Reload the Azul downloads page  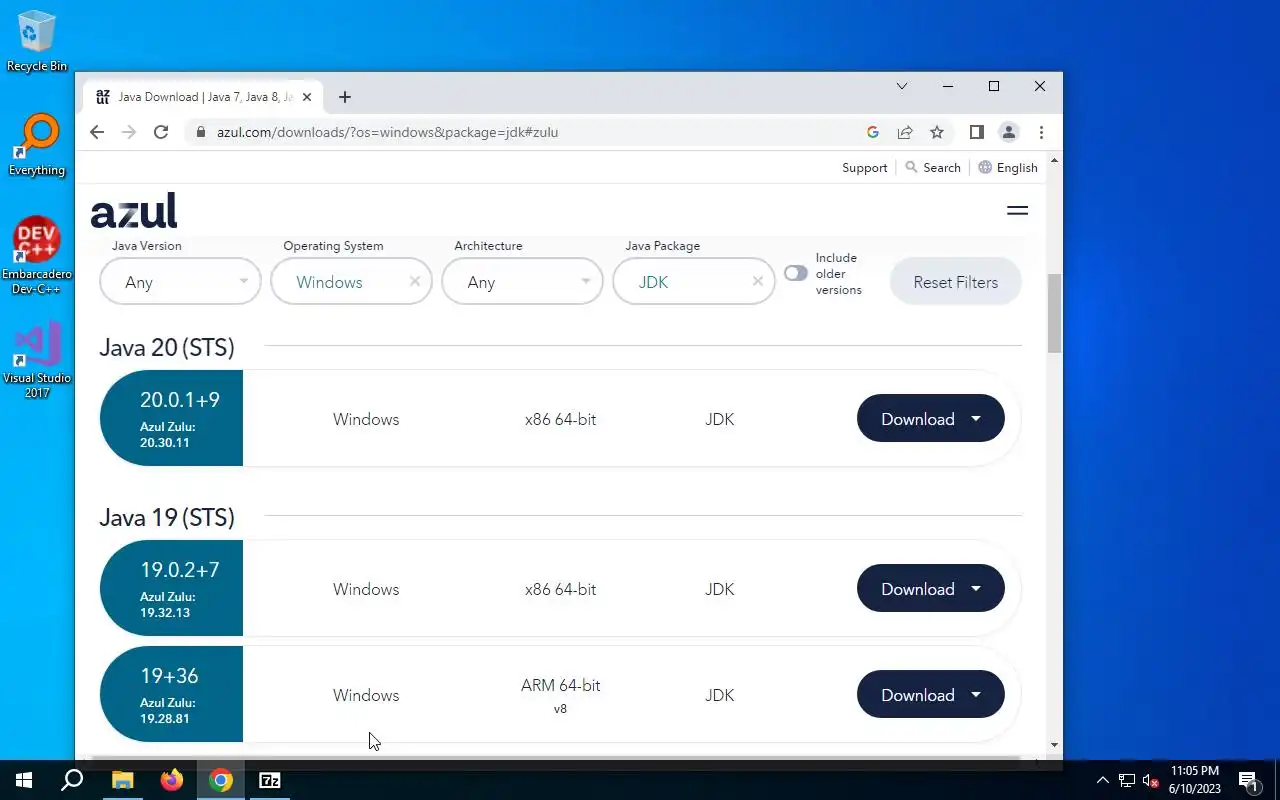pos(160,132)
